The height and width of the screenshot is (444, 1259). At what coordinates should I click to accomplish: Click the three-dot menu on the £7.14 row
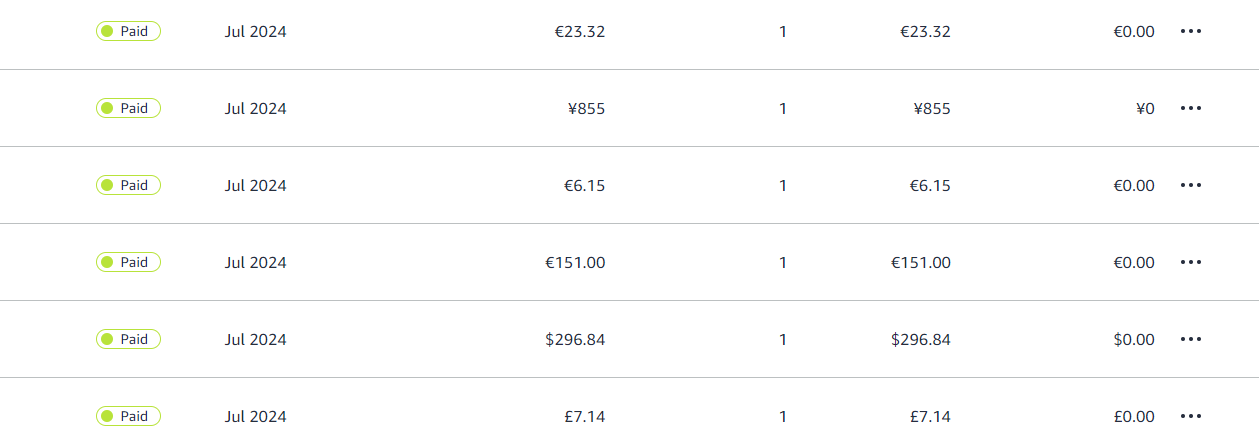point(1190,416)
